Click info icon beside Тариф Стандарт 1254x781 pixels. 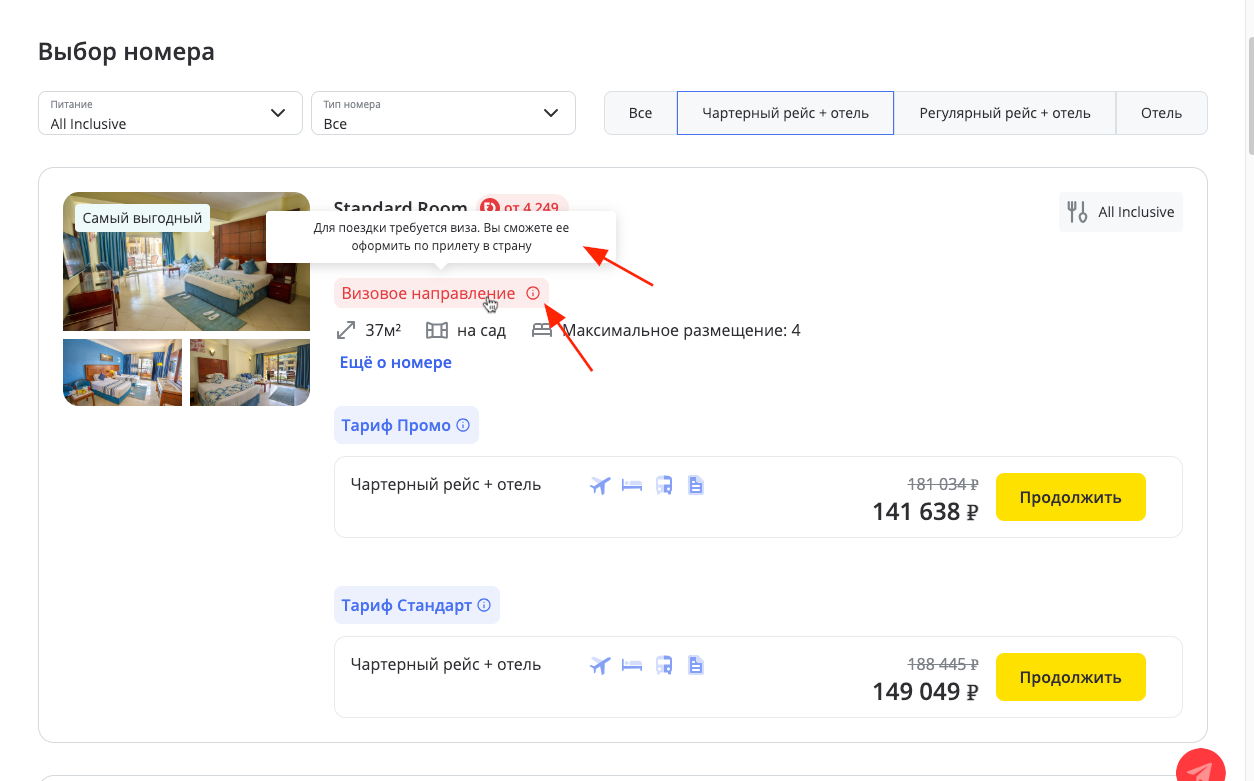click(484, 605)
